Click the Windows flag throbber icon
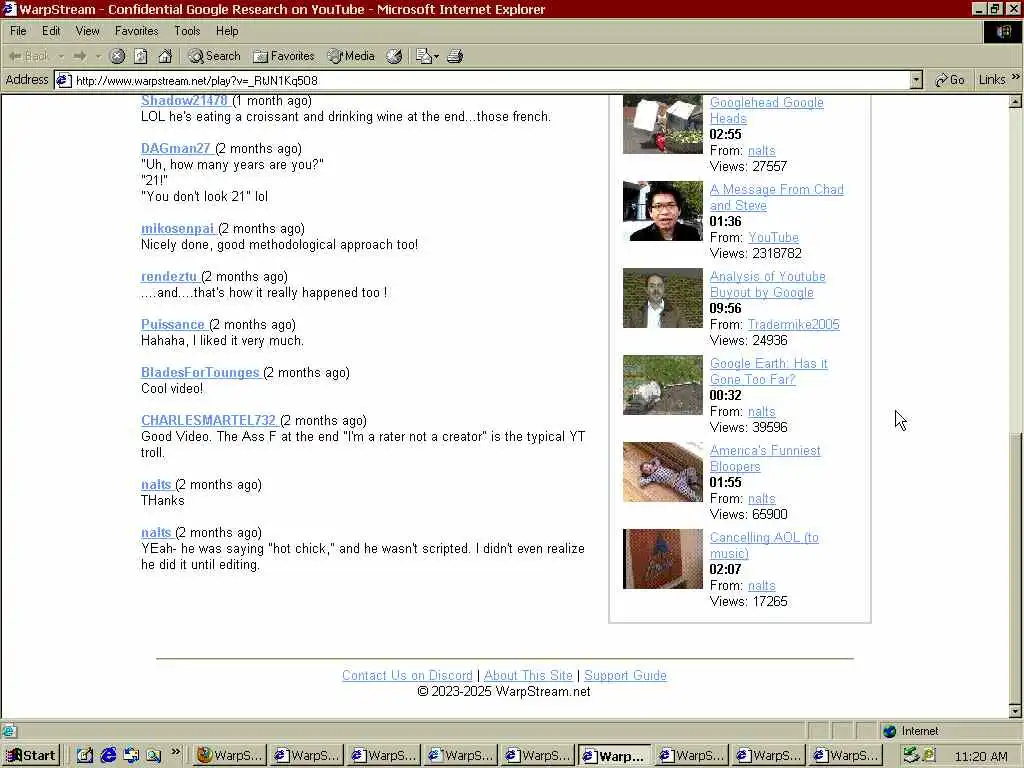Viewport: 1024px width, 768px height. coord(1003,32)
